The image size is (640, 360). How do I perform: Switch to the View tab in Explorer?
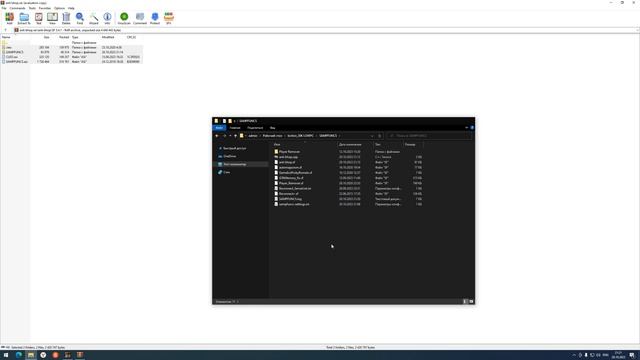(272, 128)
